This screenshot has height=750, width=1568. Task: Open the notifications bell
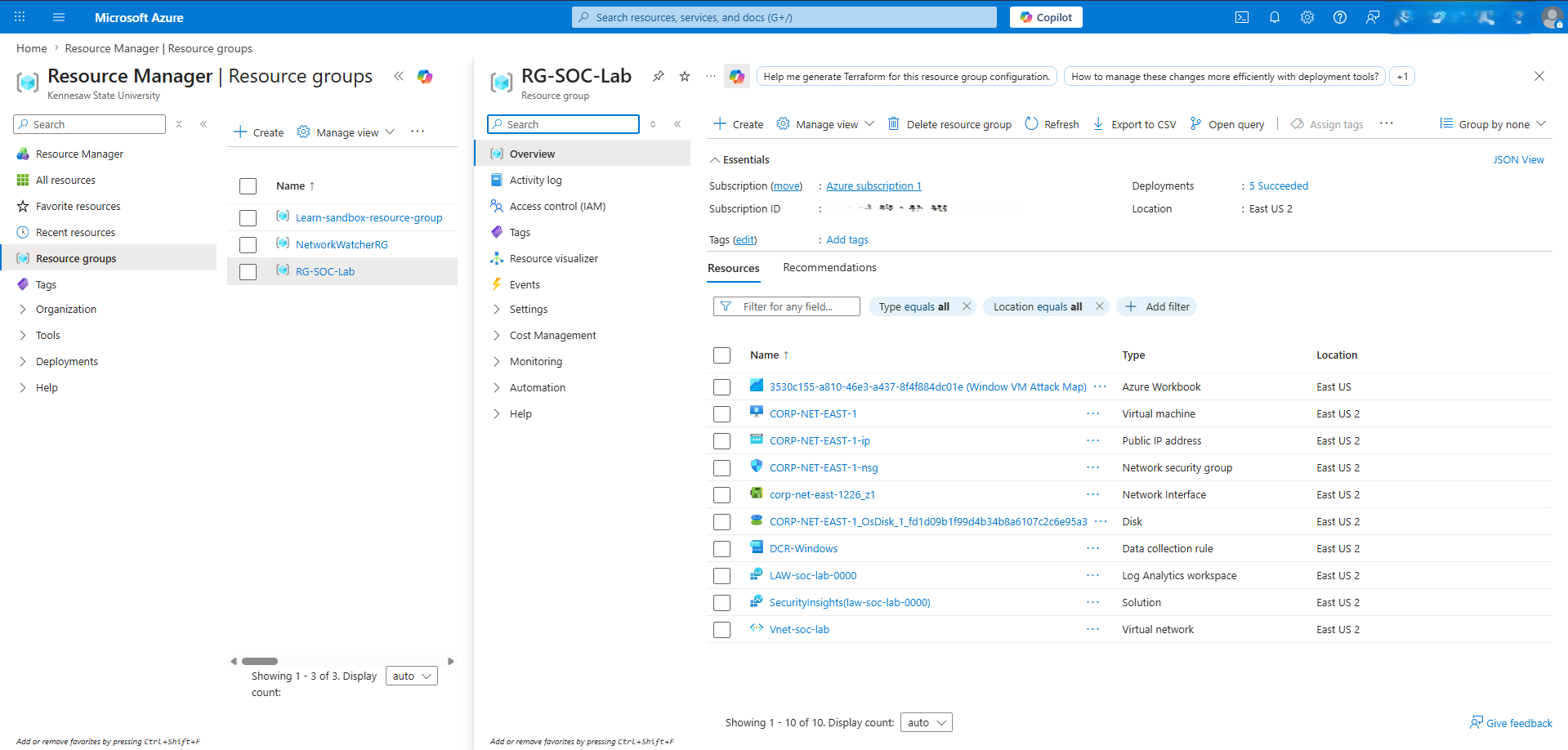coord(1275,17)
